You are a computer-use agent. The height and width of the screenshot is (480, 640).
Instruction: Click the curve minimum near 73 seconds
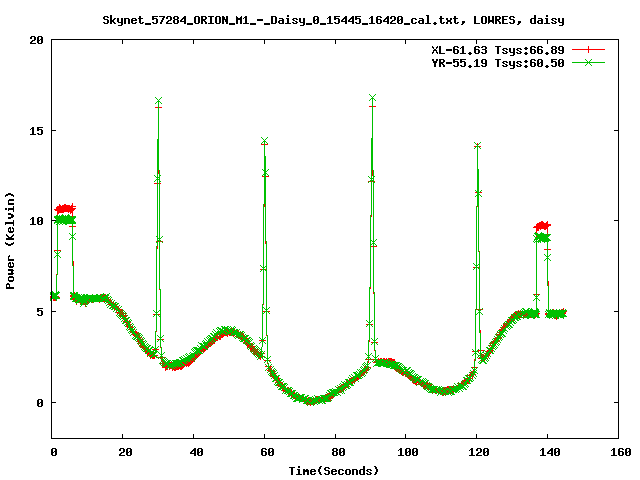pyautogui.click(x=310, y=401)
